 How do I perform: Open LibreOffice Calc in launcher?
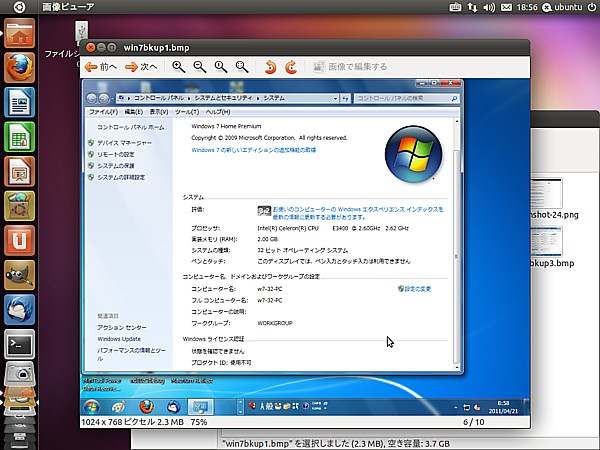click(20, 137)
